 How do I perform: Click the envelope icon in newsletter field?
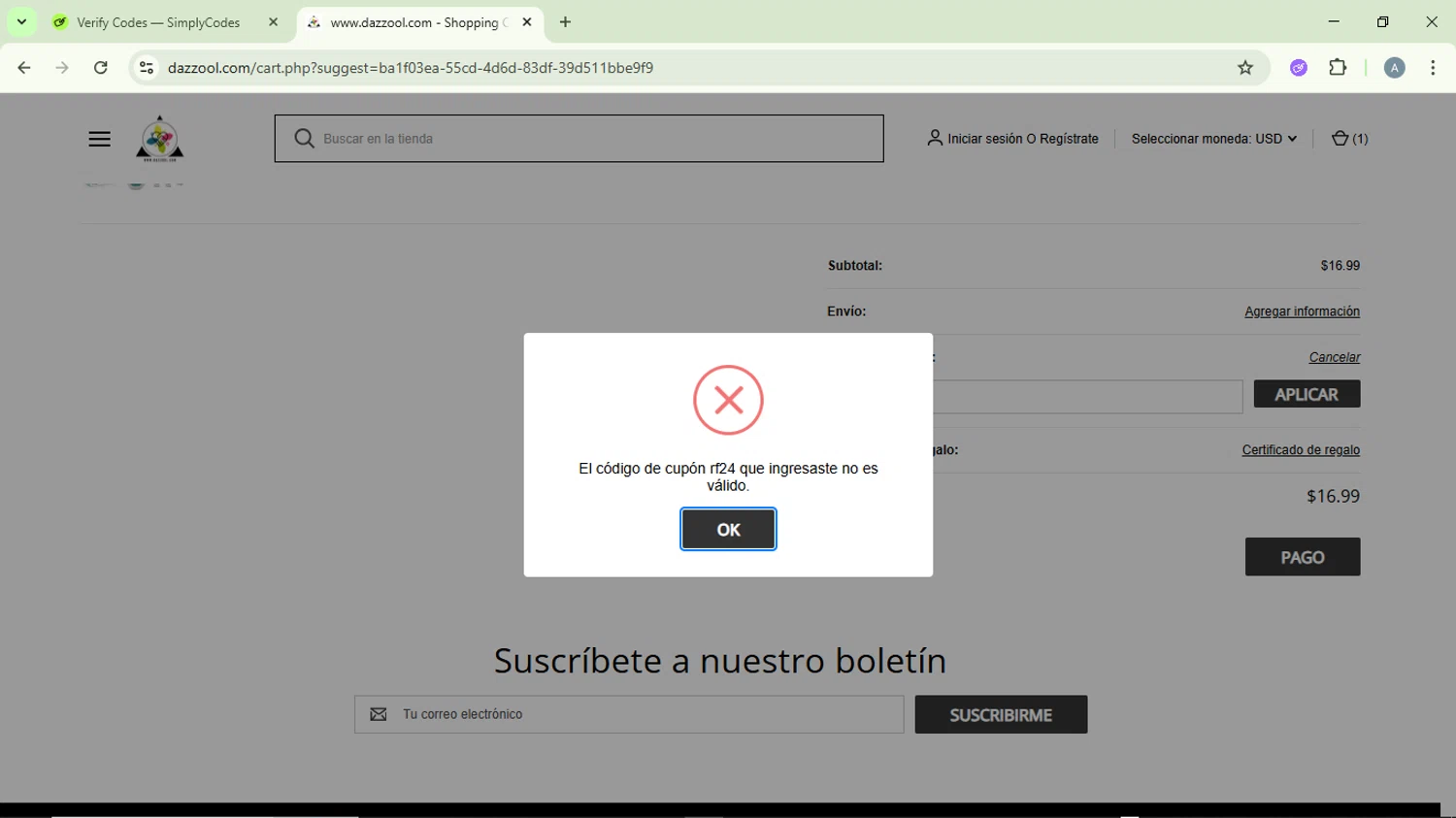coord(379,714)
